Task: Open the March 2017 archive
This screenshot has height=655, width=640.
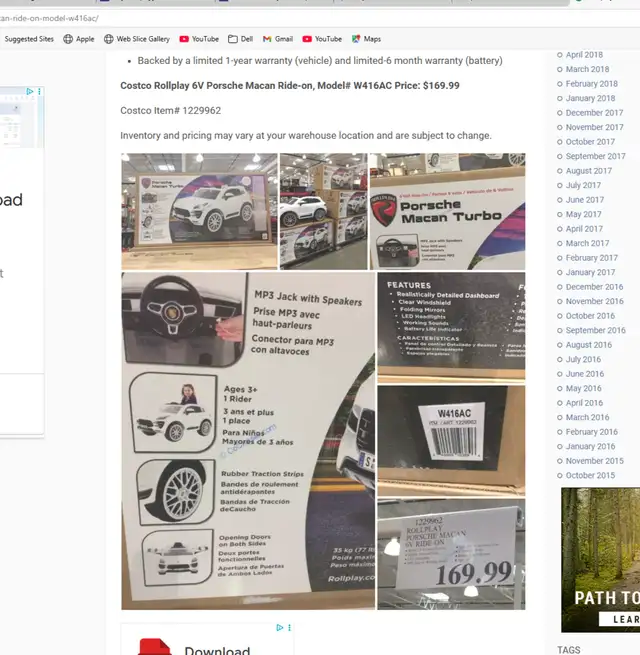Action: point(587,243)
